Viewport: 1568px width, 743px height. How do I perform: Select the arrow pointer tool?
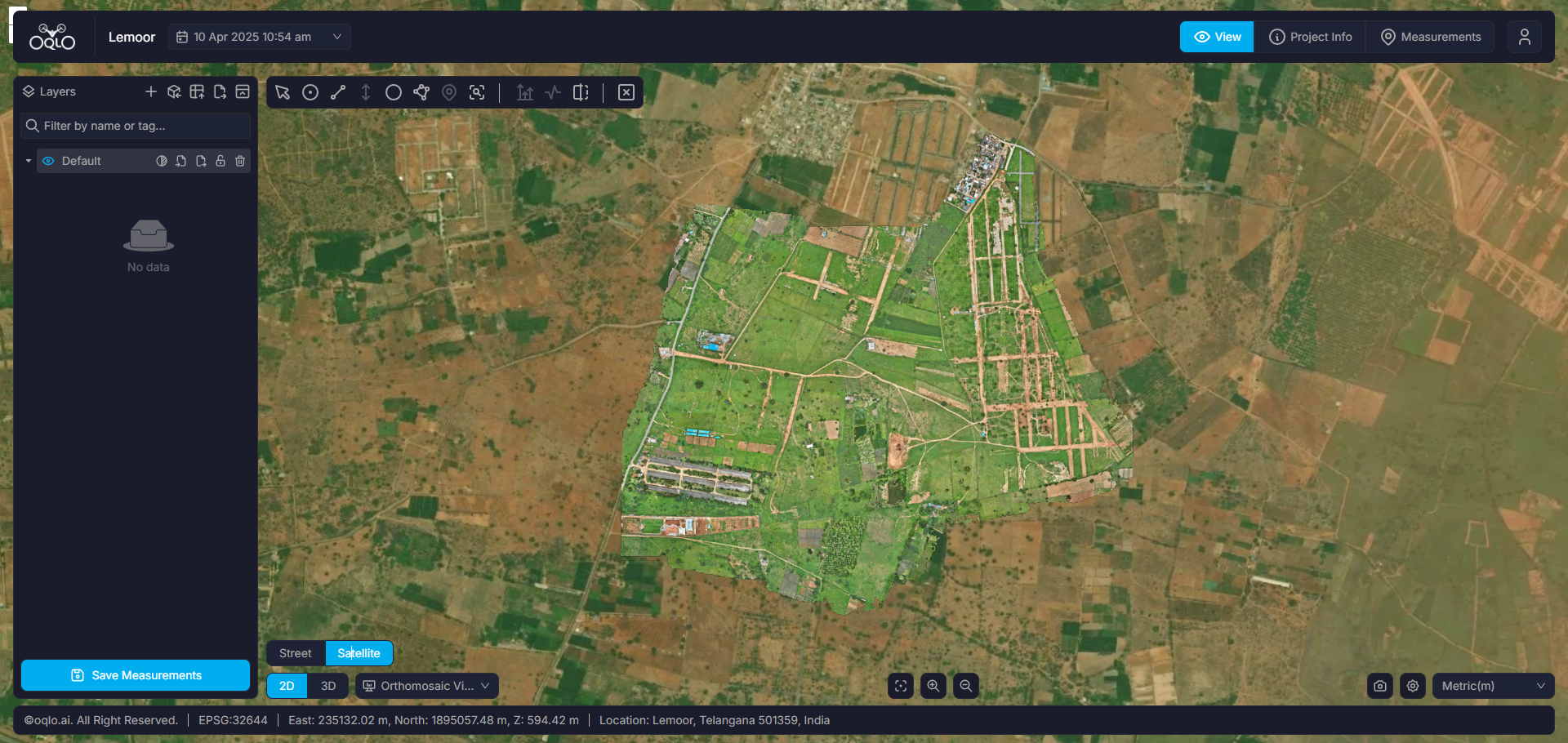click(283, 92)
